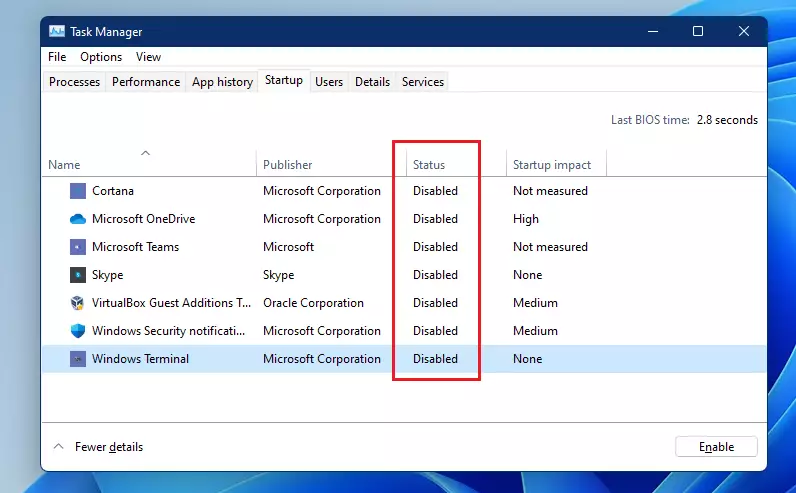The height and width of the screenshot is (493, 796).
Task: Sort by the Startup impact column header
Action: pyautogui.click(x=552, y=165)
